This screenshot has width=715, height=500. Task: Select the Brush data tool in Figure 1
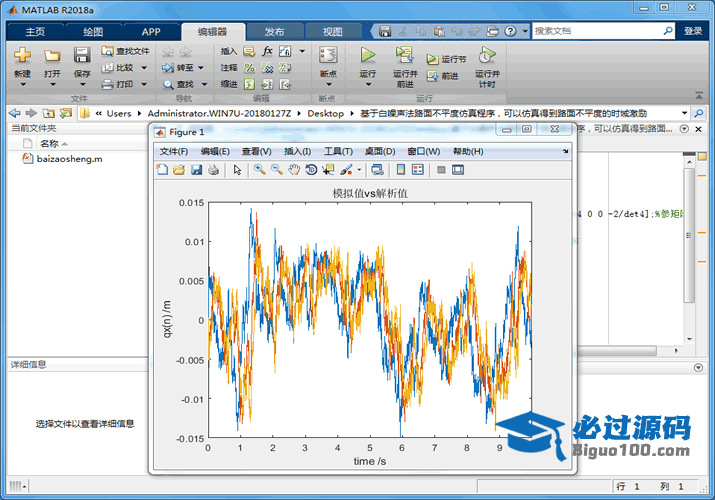point(347,170)
